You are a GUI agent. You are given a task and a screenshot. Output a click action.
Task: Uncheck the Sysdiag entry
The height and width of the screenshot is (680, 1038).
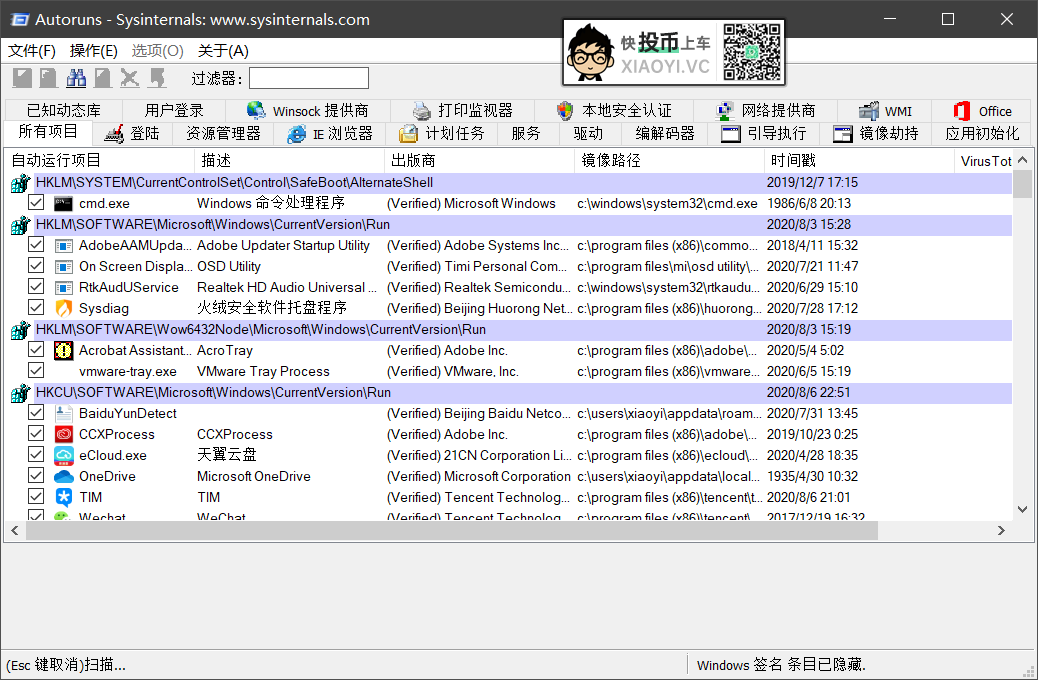click(36, 308)
